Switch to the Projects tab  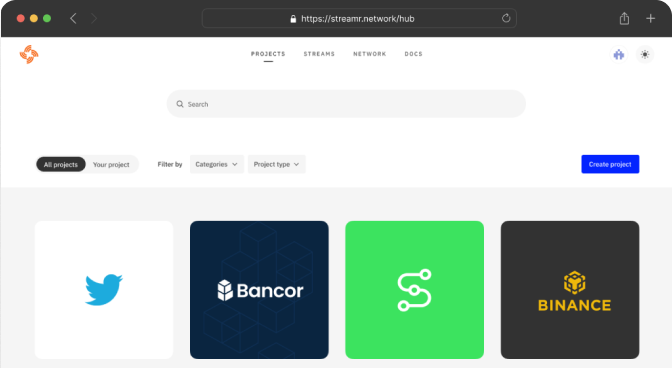tap(268, 54)
